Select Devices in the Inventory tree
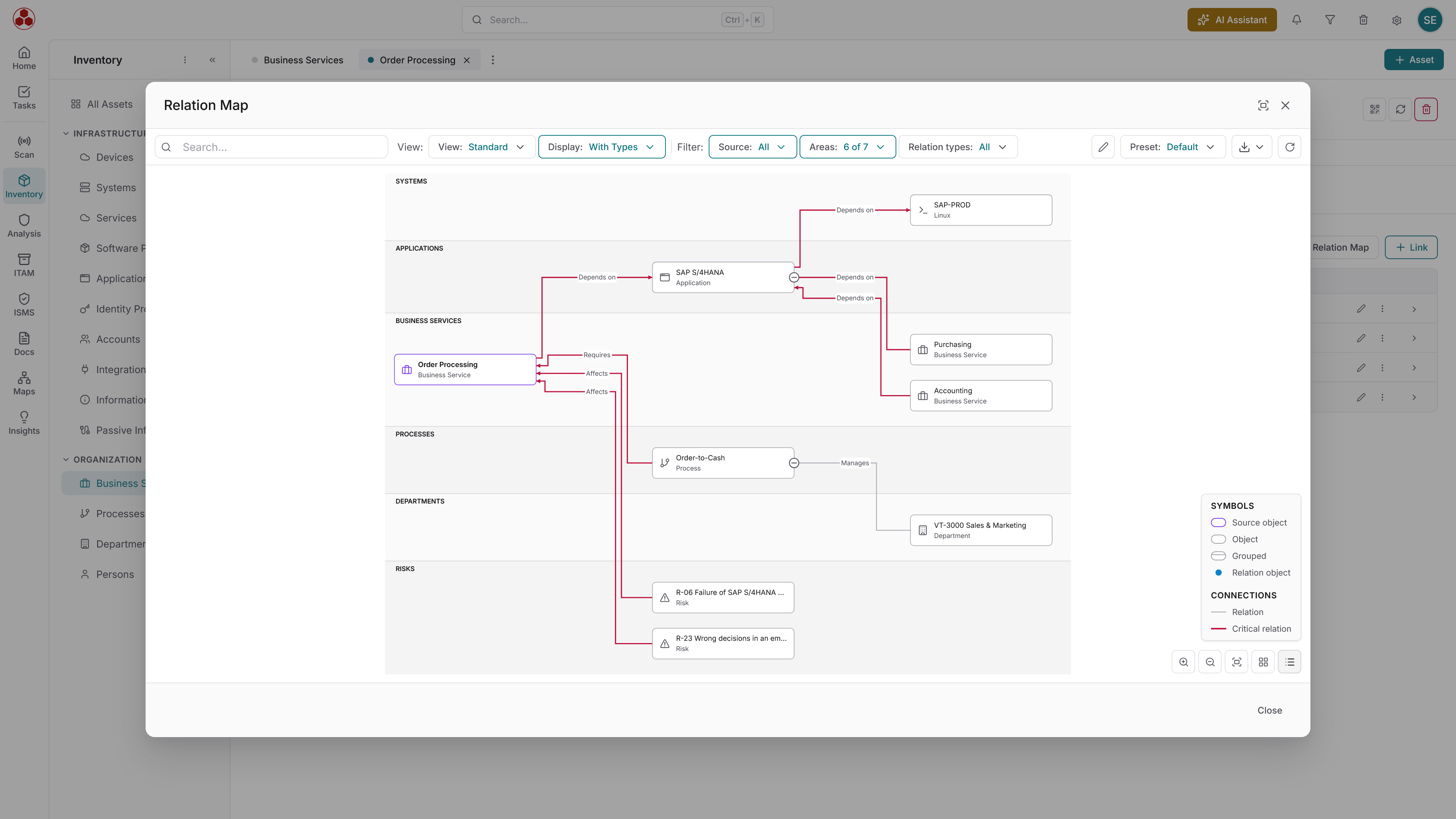Image resolution: width=1456 pixels, height=819 pixels. point(115,157)
